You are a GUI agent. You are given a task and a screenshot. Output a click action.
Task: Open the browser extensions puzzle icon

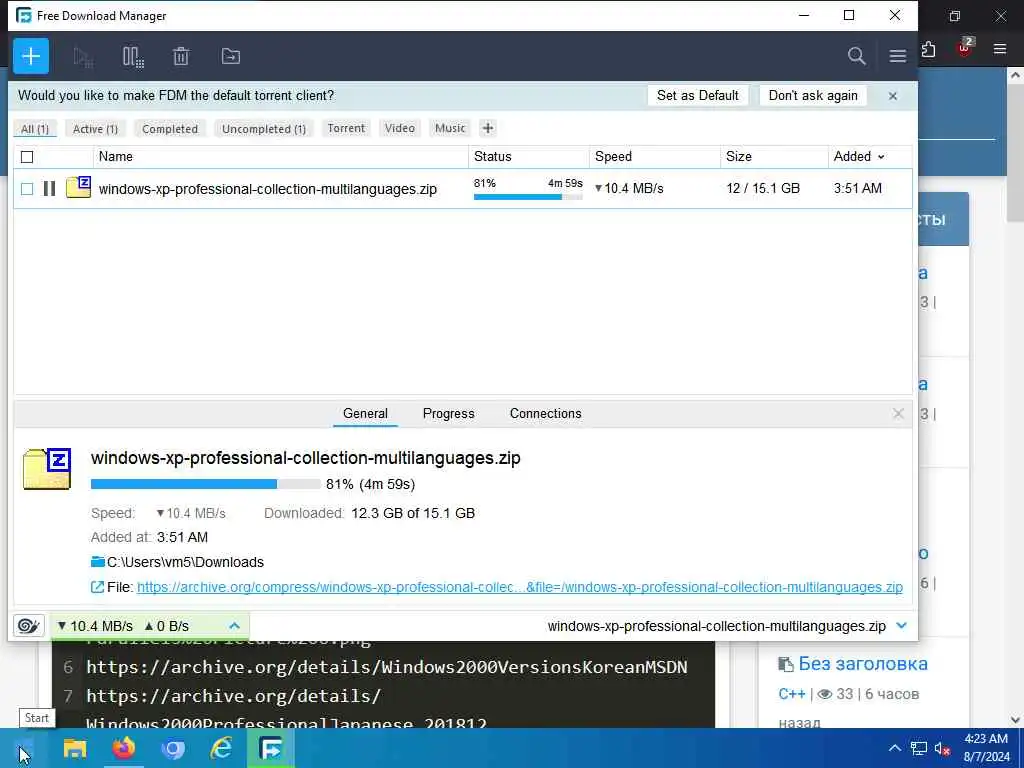click(928, 49)
